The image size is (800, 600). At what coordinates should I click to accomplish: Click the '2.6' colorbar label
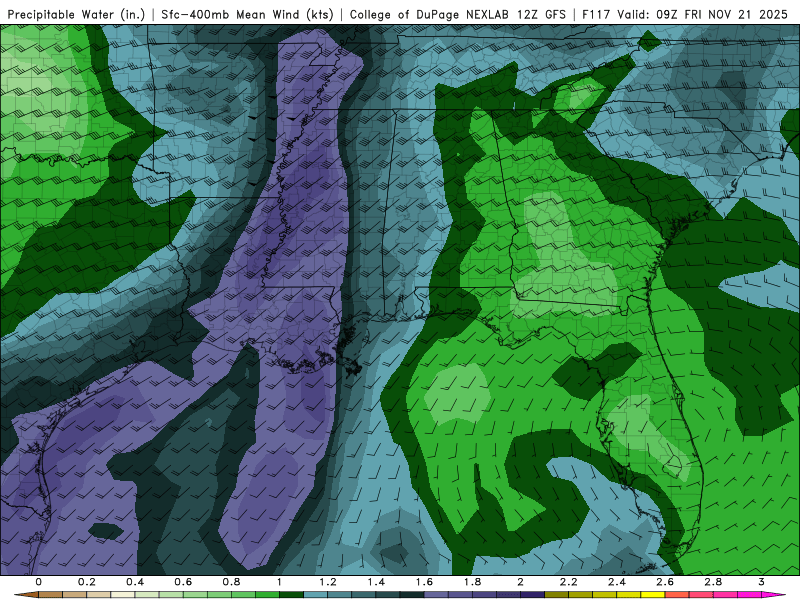click(x=665, y=582)
